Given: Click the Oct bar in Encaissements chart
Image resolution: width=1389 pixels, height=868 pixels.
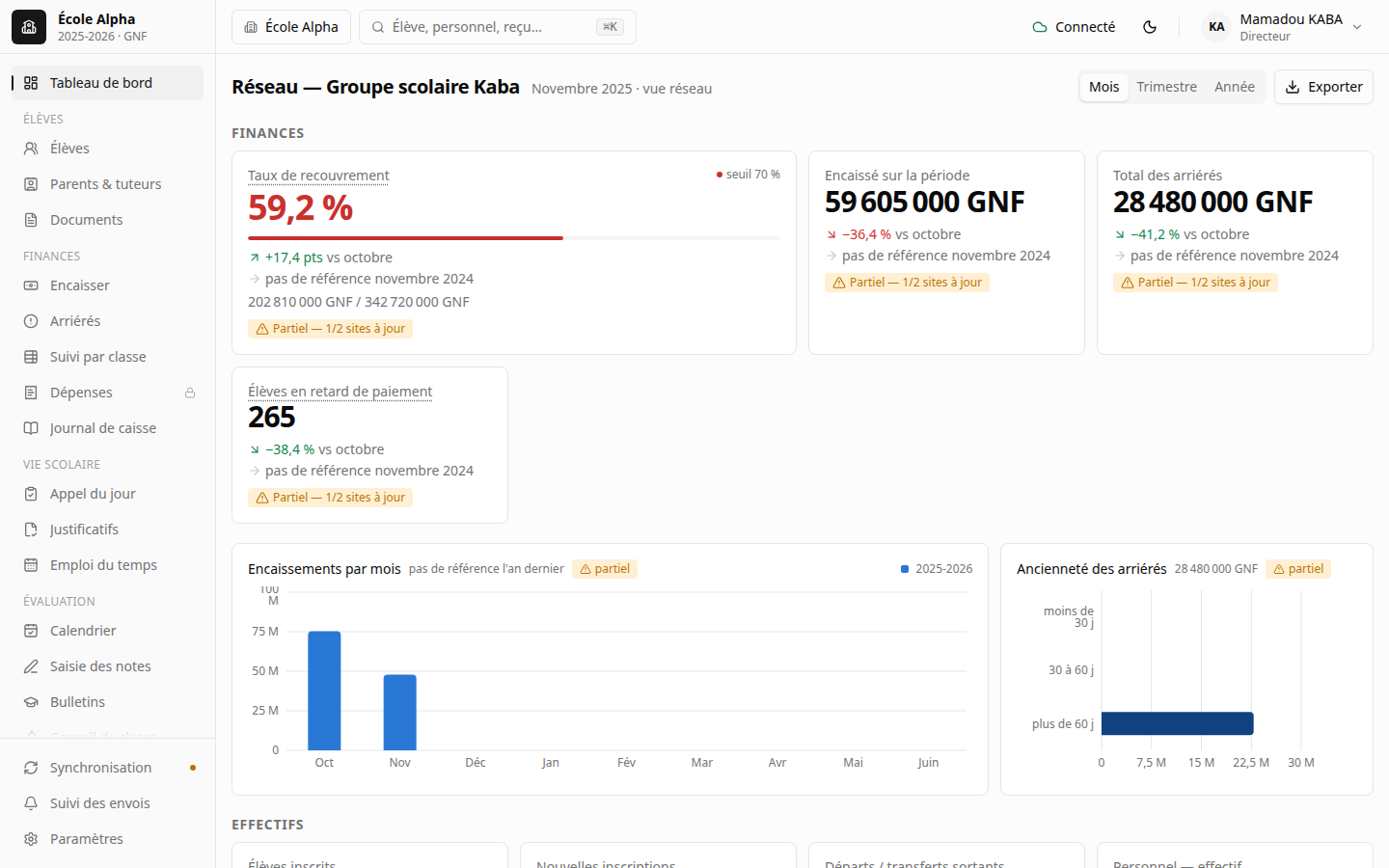Looking at the screenshot, I should pos(324,691).
